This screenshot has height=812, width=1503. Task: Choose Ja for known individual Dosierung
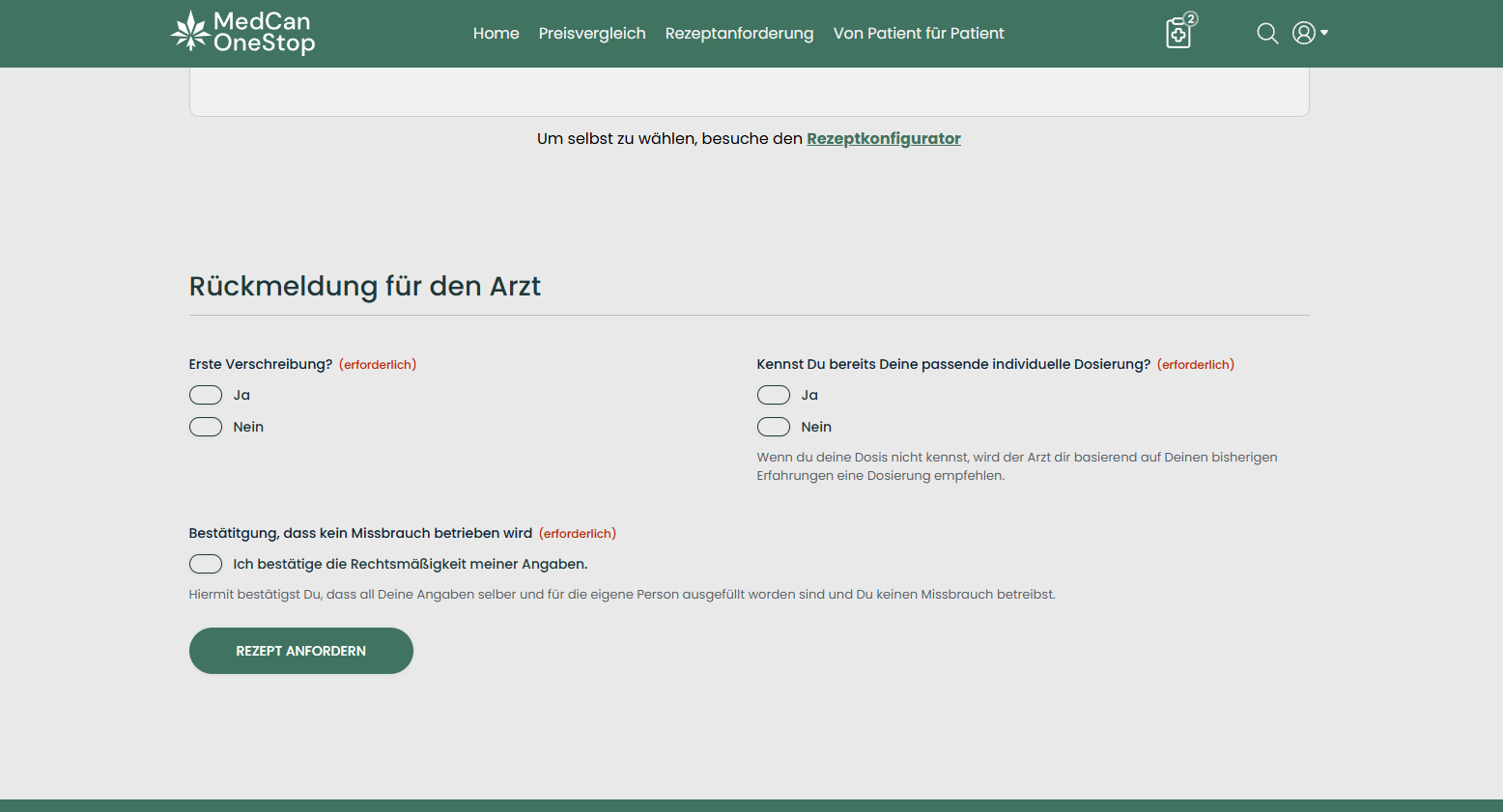774,395
